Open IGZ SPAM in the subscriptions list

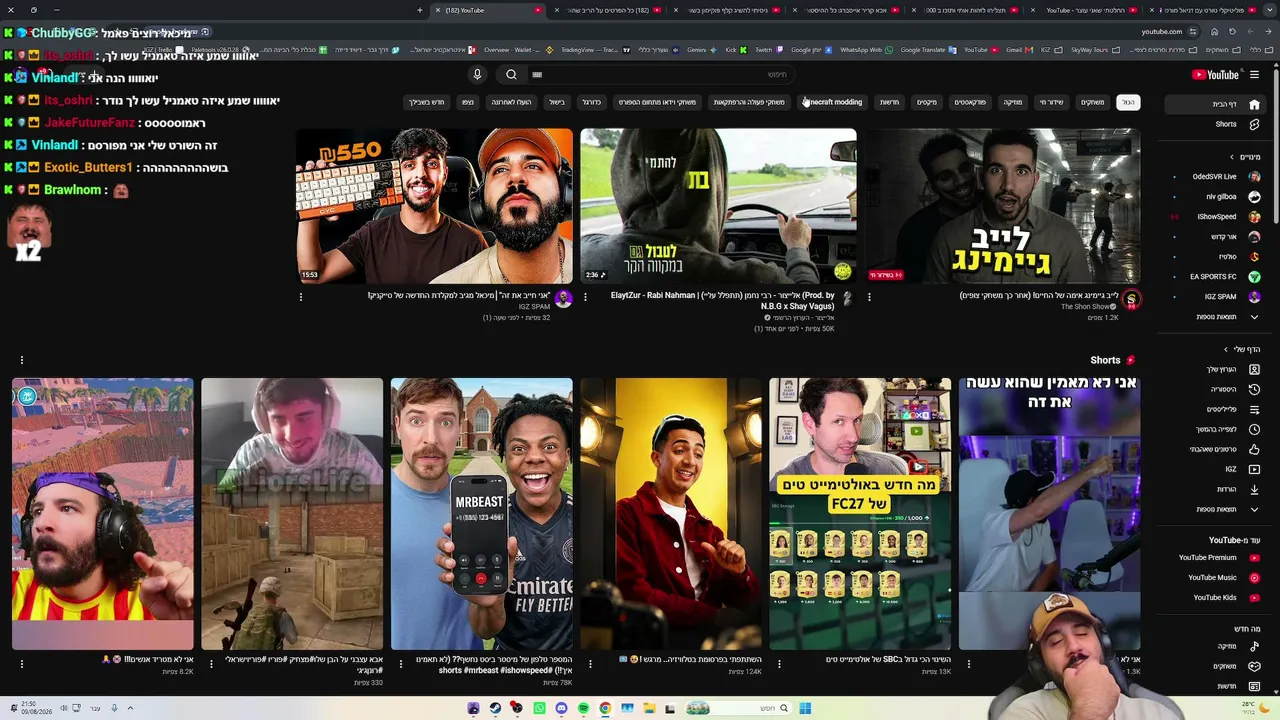(1215, 297)
